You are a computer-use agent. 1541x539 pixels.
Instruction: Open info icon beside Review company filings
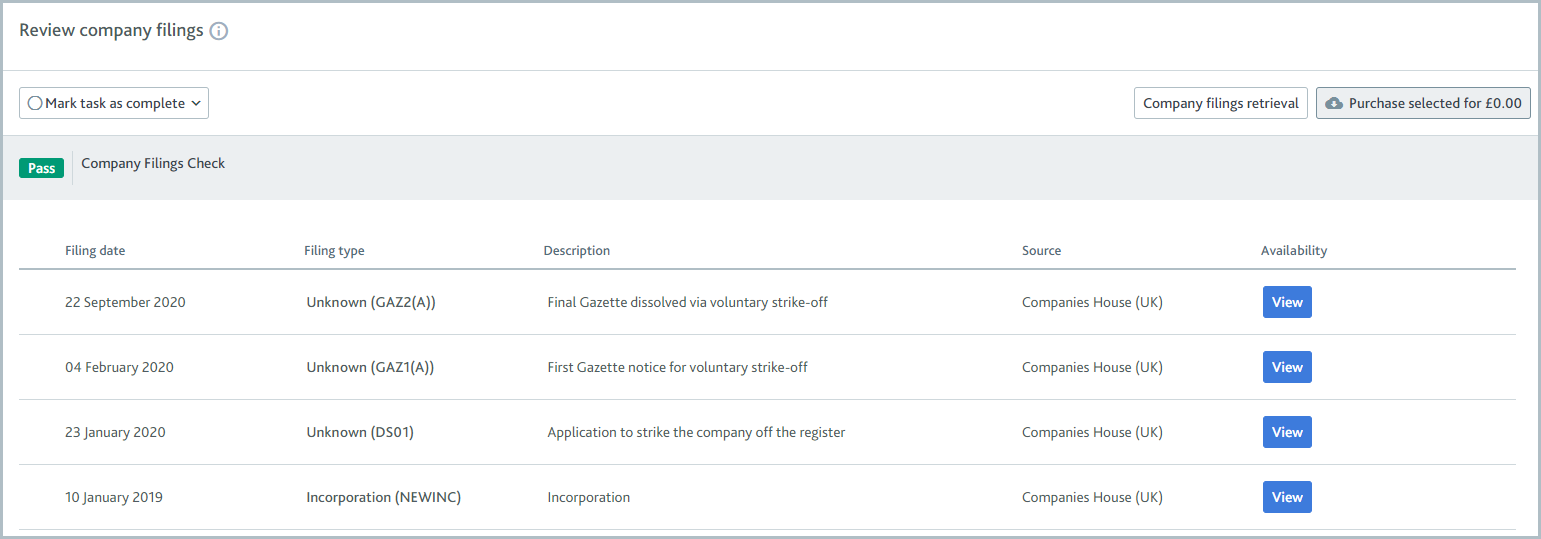(x=219, y=31)
